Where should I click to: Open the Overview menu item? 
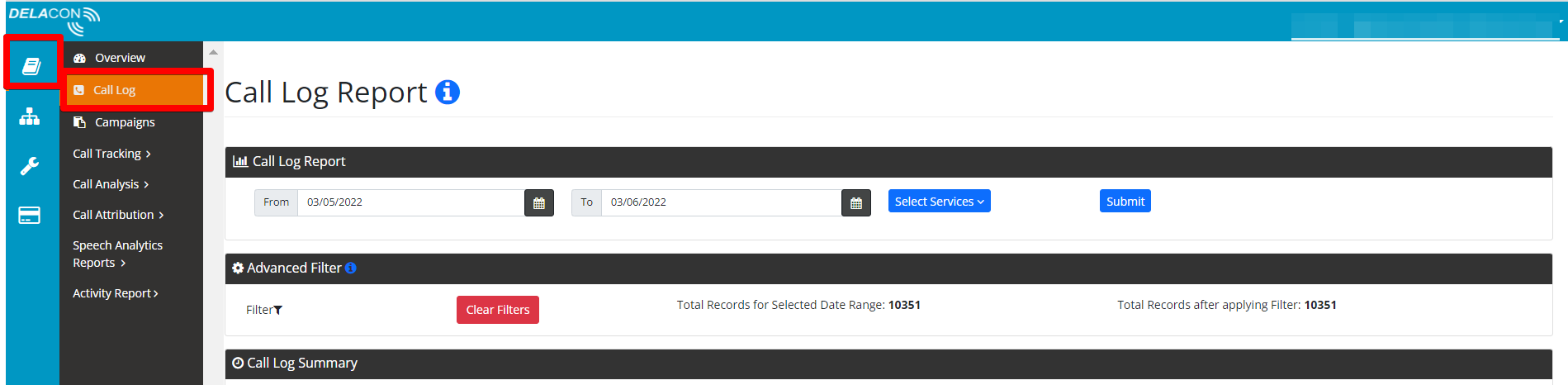point(120,58)
